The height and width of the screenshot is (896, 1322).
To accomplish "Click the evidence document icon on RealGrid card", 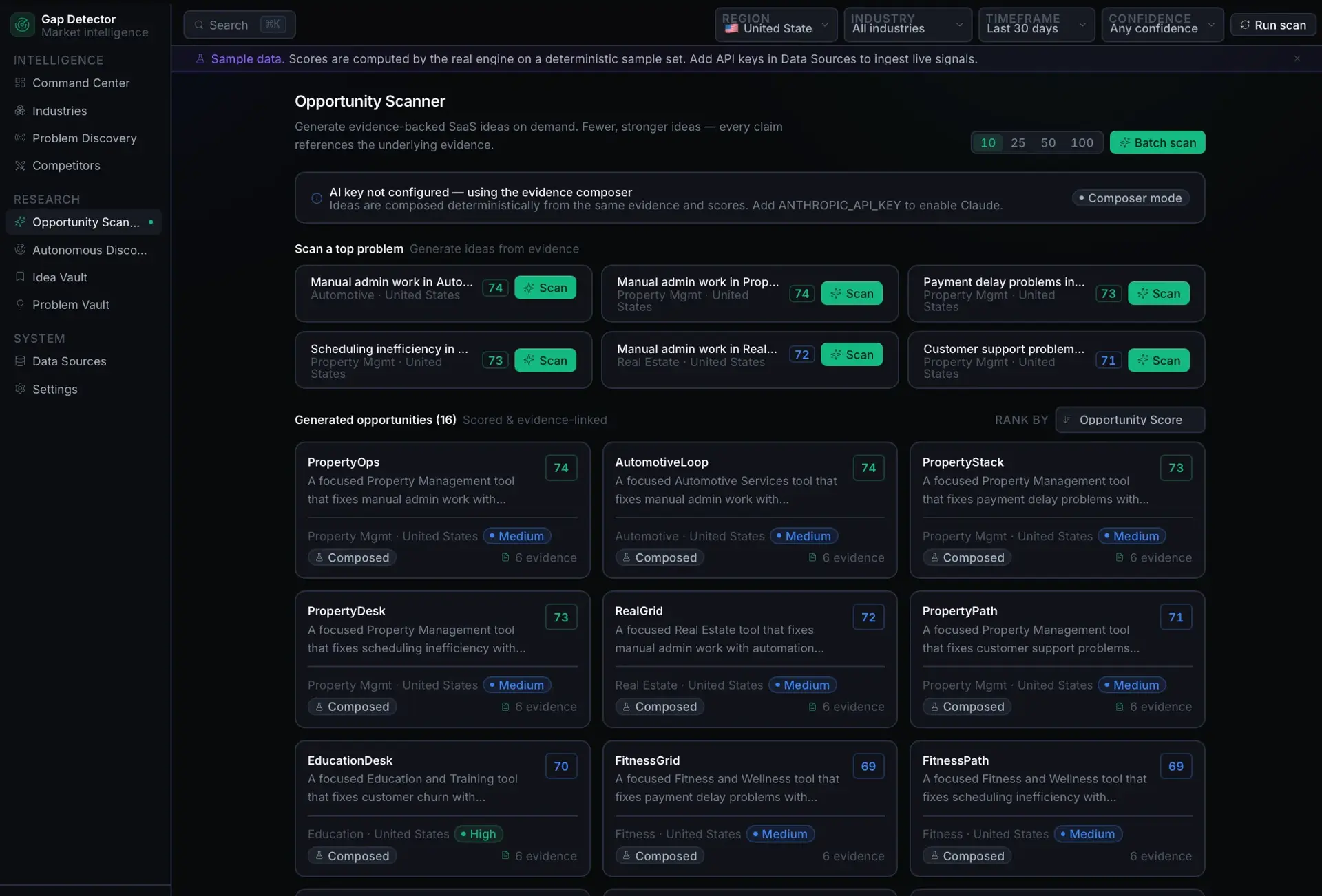I will point(812,707).
